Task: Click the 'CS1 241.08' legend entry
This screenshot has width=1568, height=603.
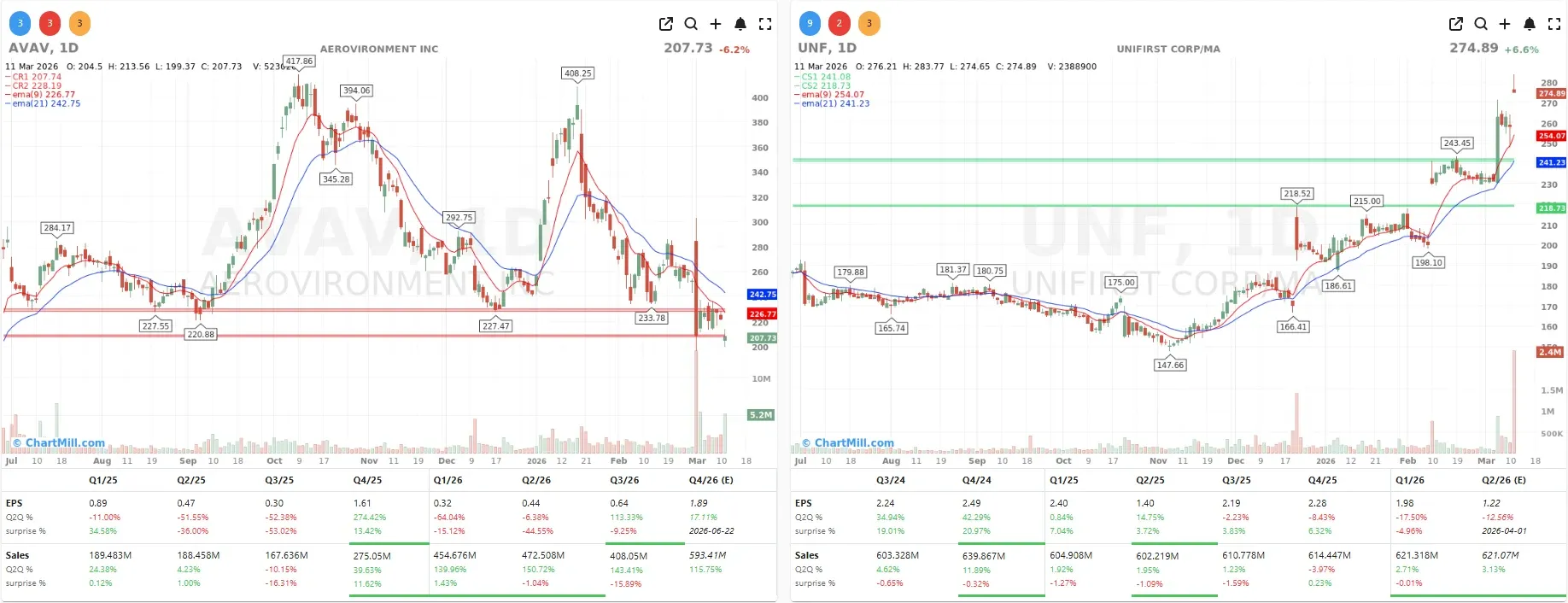Action: (822, 77)
